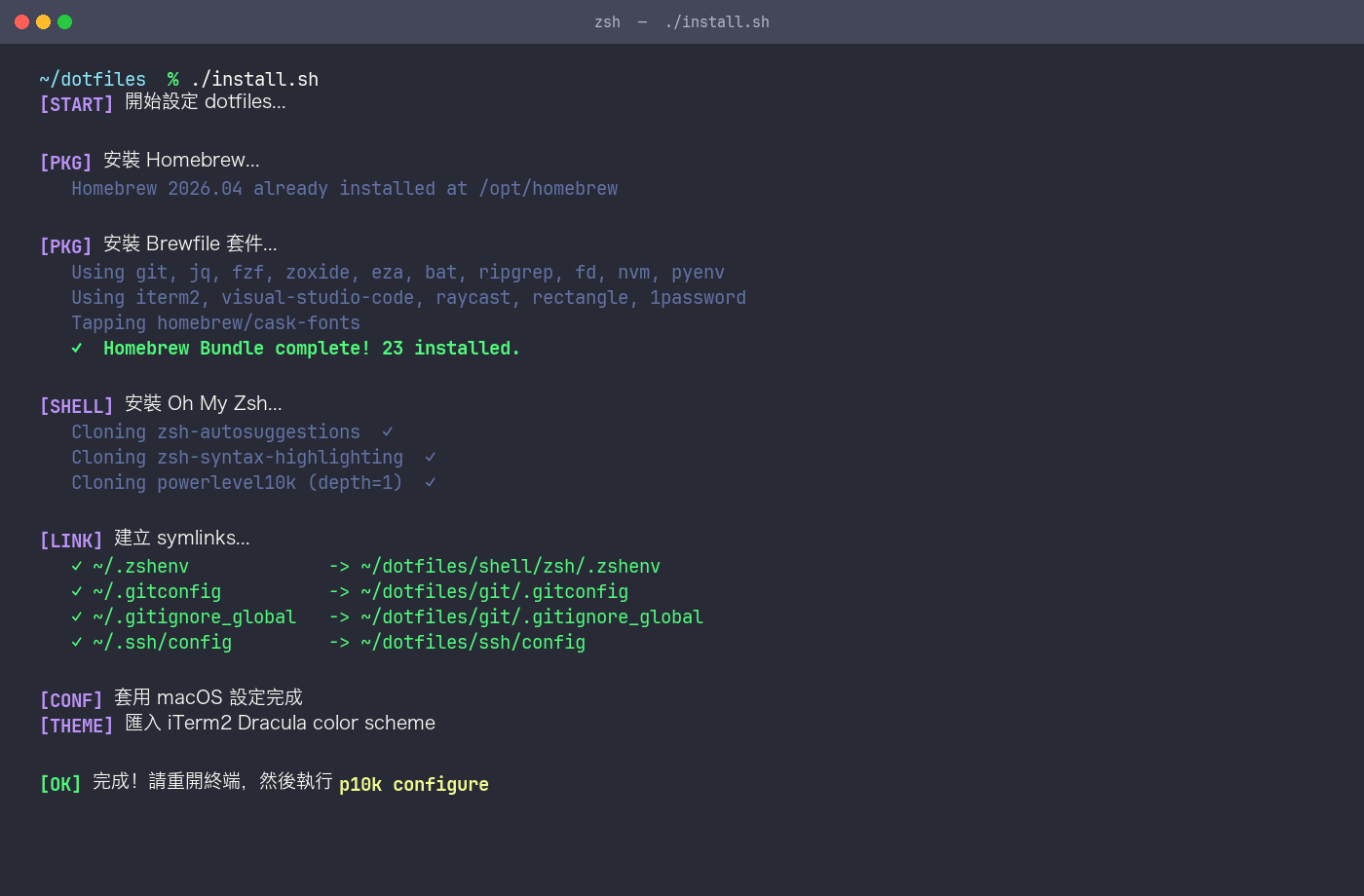The height and width of the screenshot is (896, 1364).
Task: Click the checkmark after powerlevel10k (depth=1)
Action: (x=430, y=482)
